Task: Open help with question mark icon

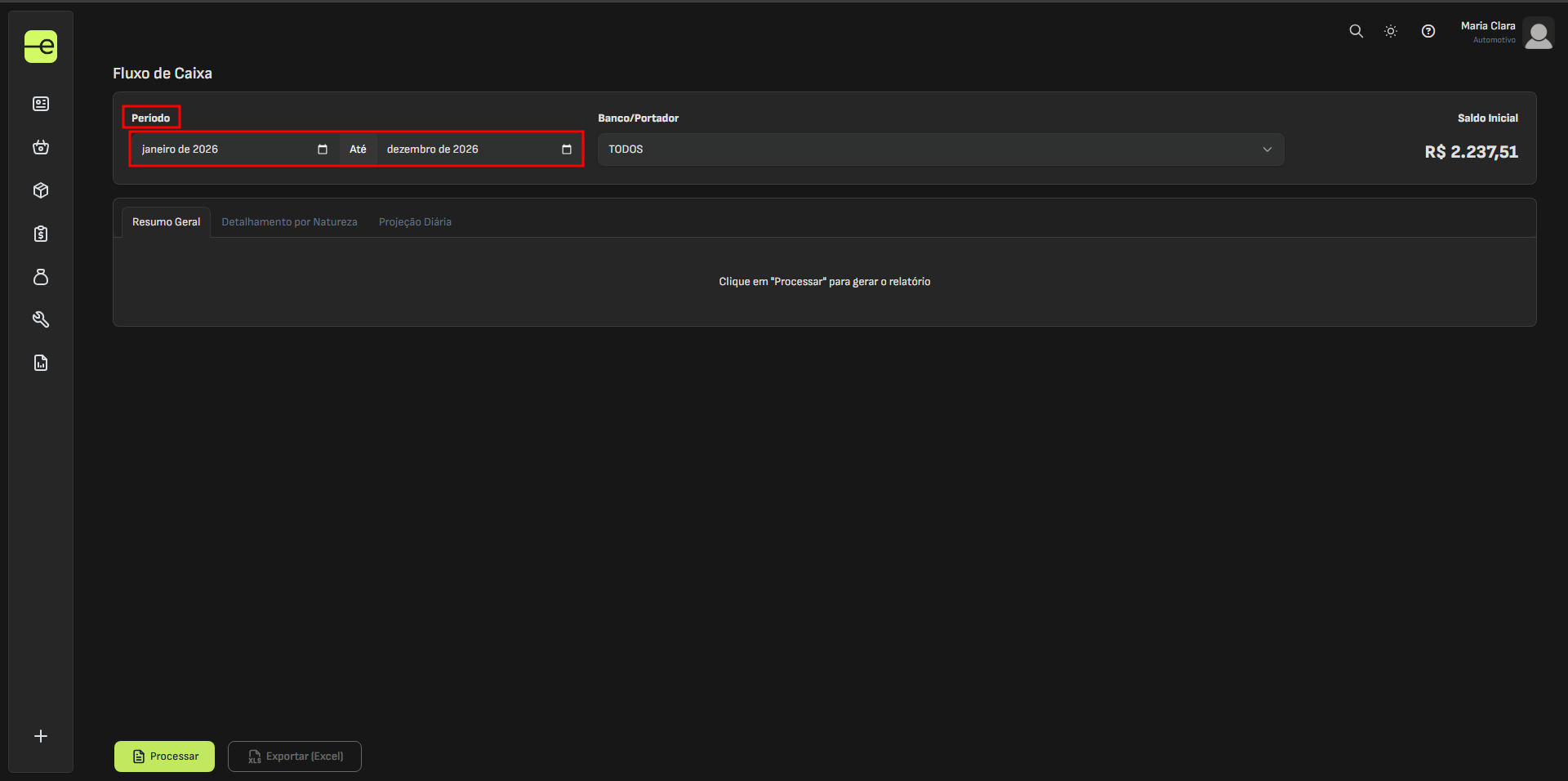Action: coord(1428,31)
